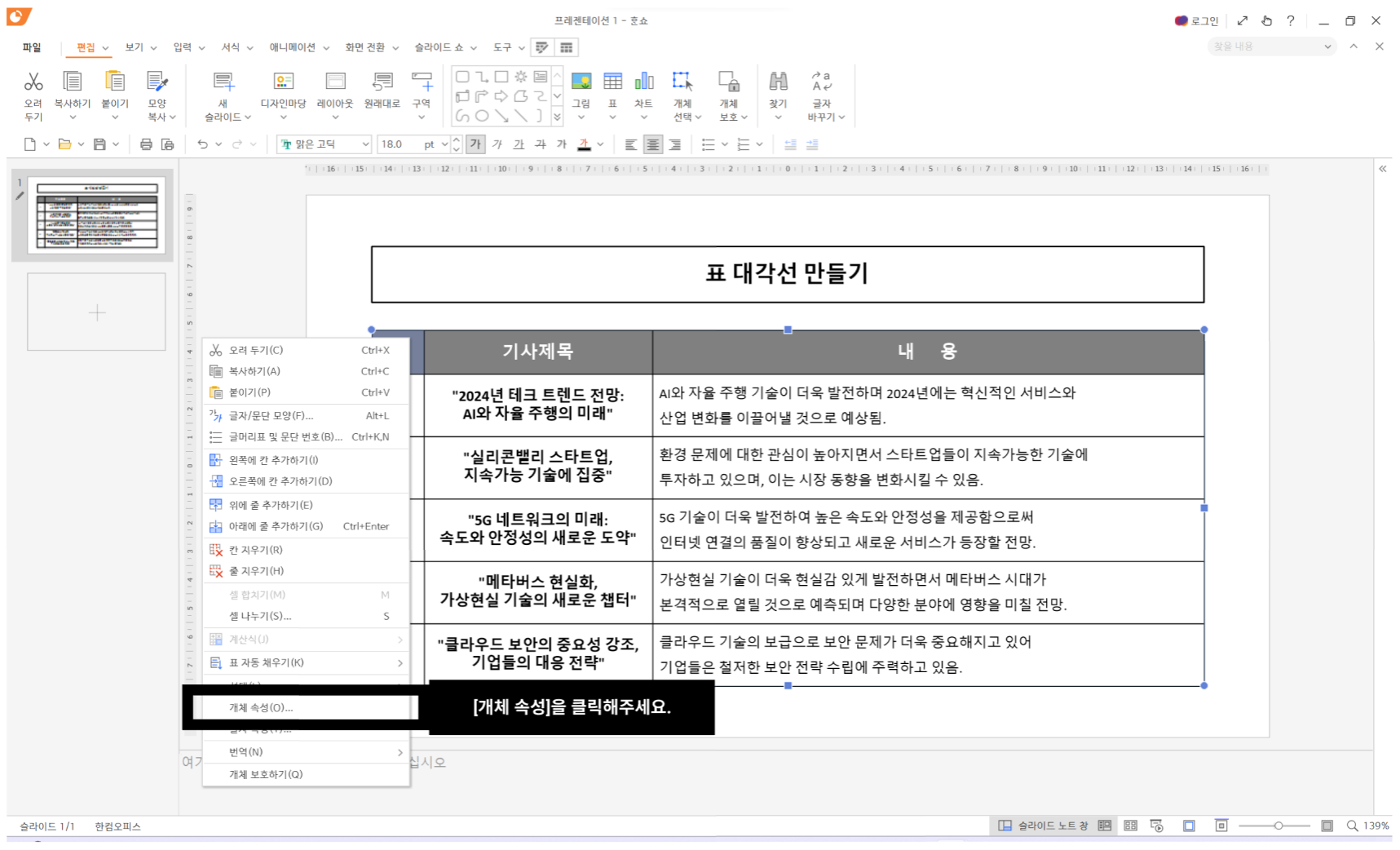Click the 로그인 login button
The width and height of the screenshot is (1400, 850).
pyautogui.click(x=1196, y=20)
